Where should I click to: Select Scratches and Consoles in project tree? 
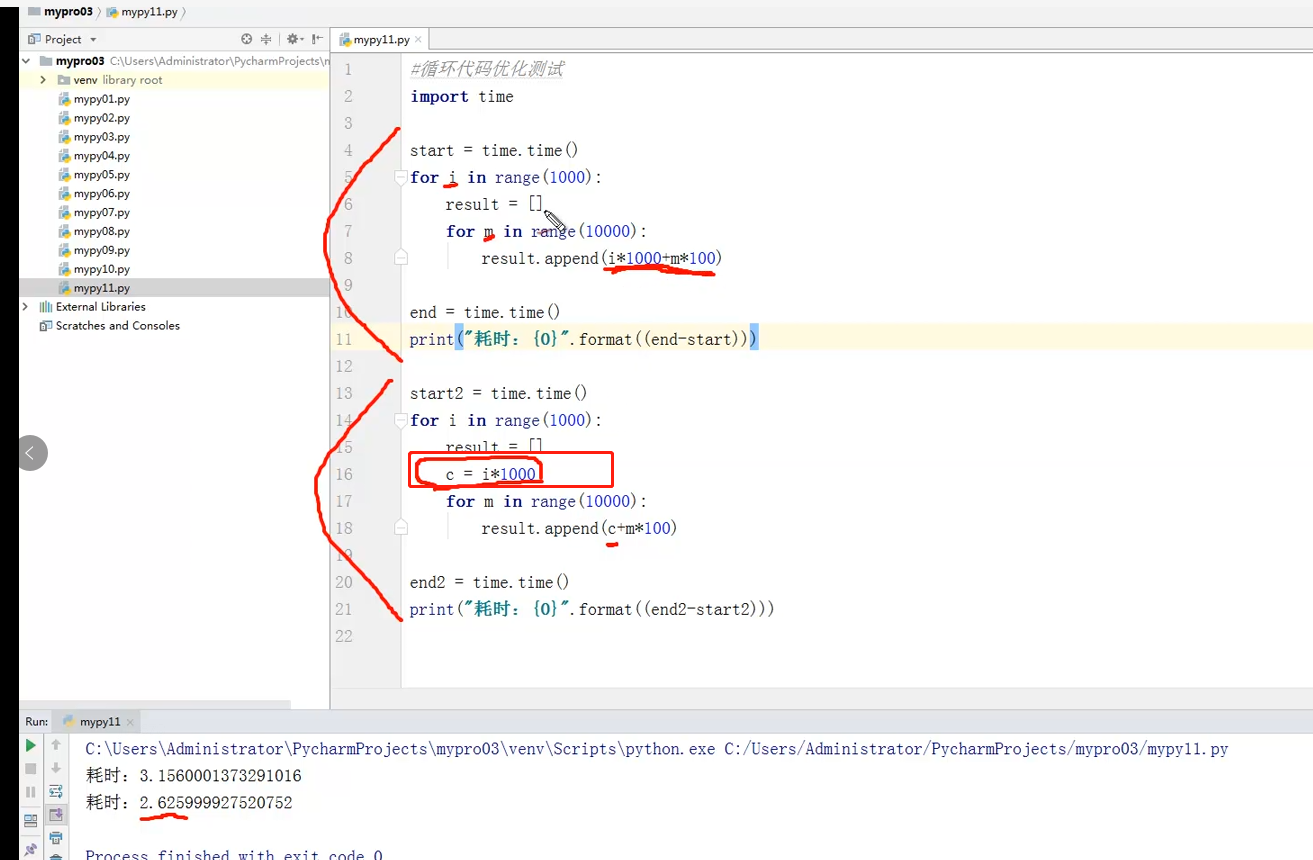coord(117,326)
